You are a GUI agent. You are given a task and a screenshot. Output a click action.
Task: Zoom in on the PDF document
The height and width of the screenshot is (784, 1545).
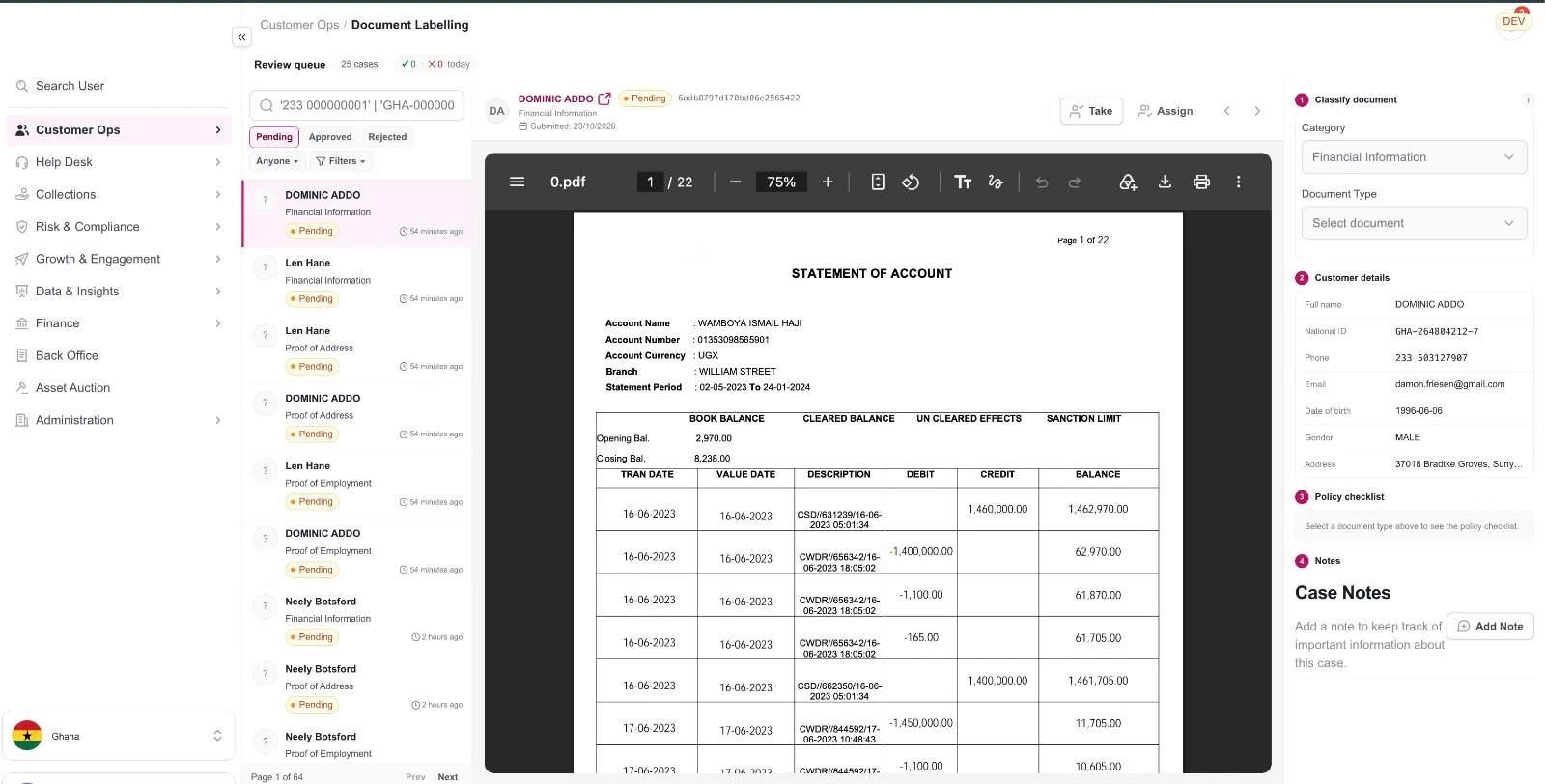pyautogui.click(x=828, y=182)
